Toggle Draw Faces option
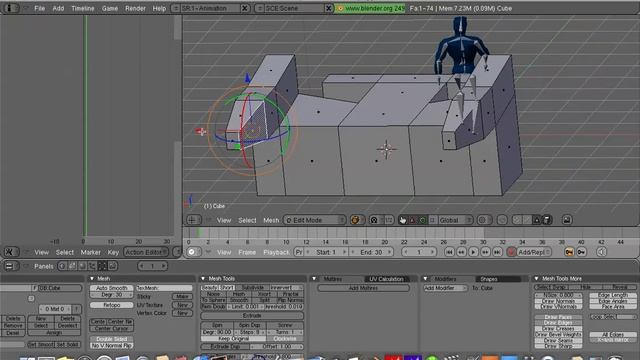Screen dimensions: 640x360 click(x=558, y=317)
